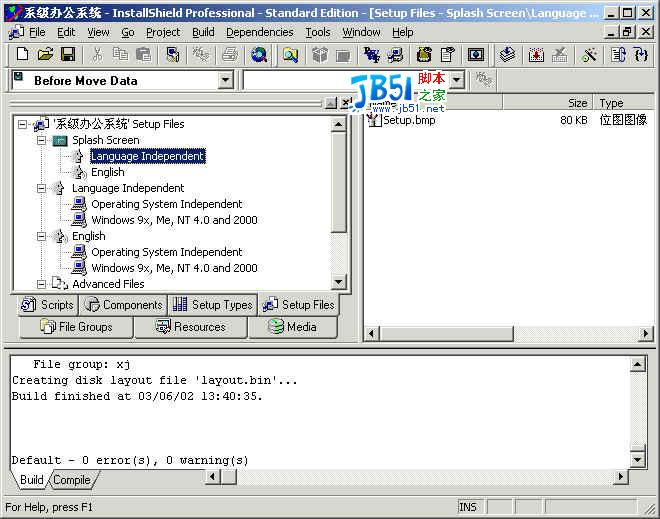This screenshot has height=519, width=660.
Task: Click the toolbar icon left of the braces icon
Action: pos(618,55)
